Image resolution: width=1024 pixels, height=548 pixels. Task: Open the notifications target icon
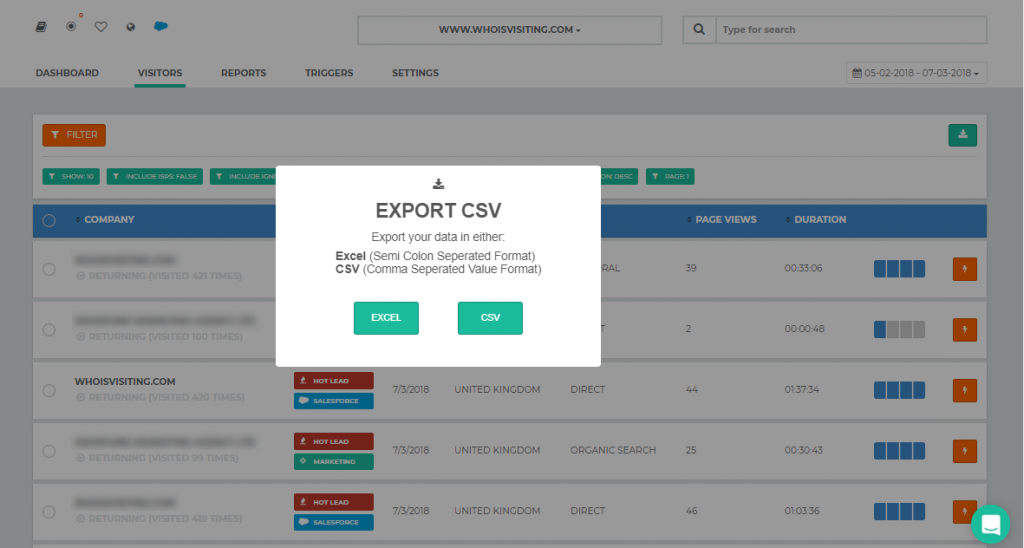tap(71, 26)
